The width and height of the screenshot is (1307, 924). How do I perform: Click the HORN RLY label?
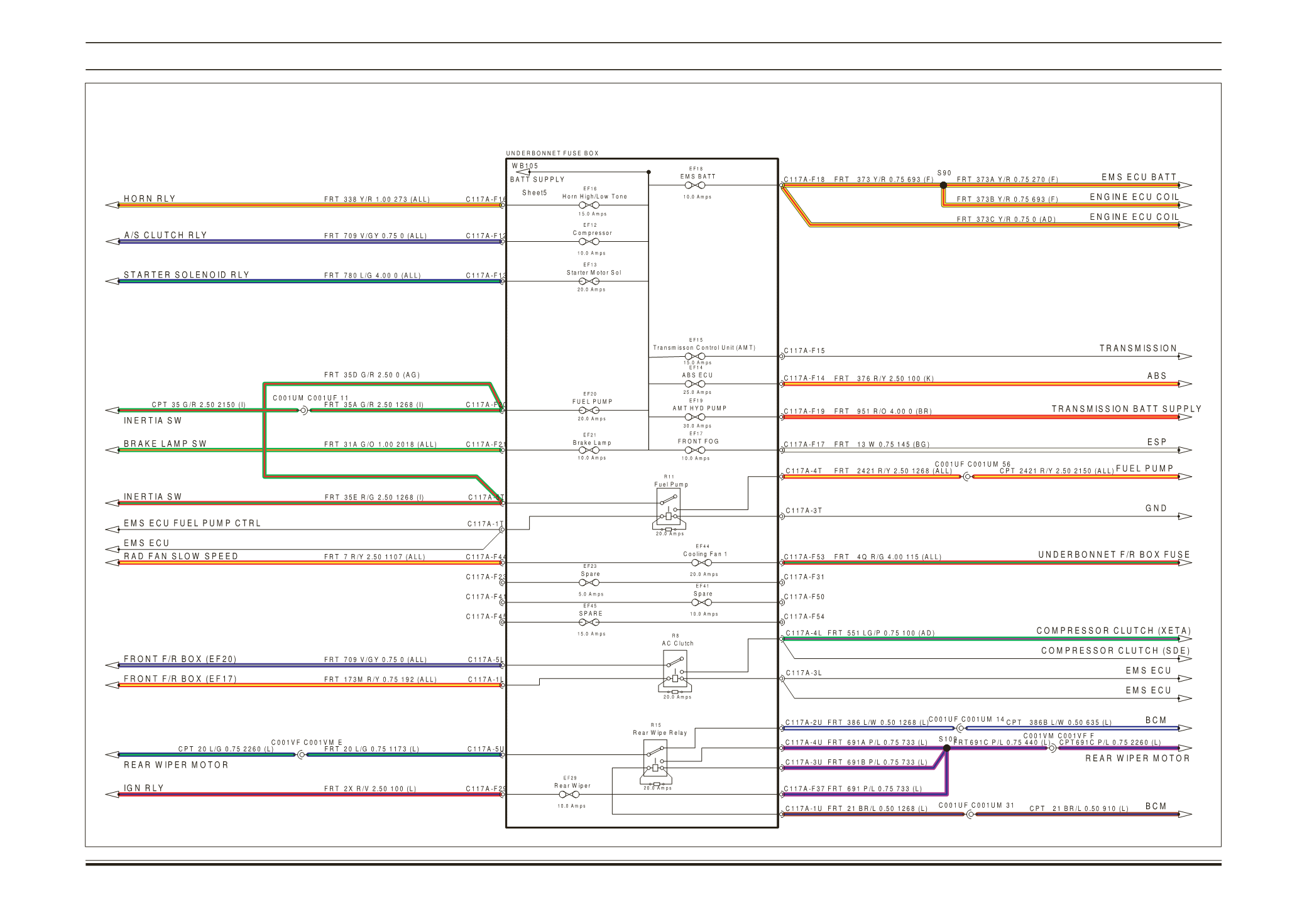click(x=150, y=198)
